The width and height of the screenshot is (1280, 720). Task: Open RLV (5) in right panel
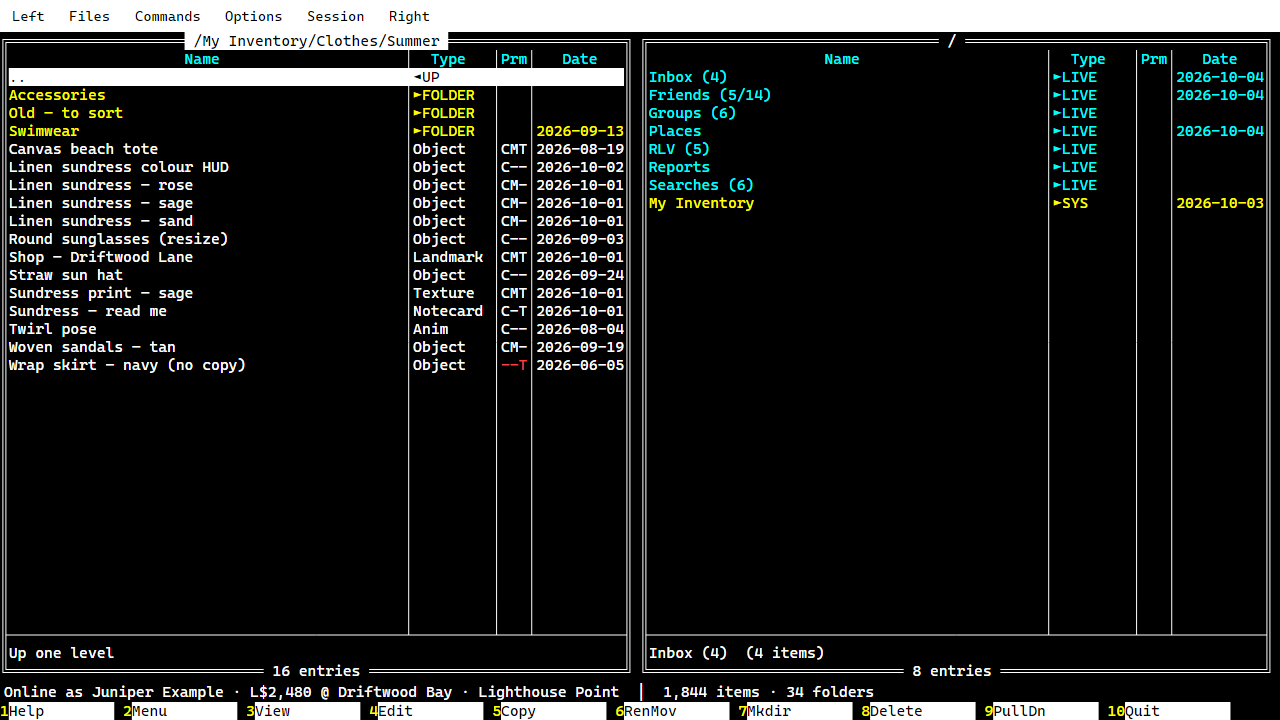956,149
